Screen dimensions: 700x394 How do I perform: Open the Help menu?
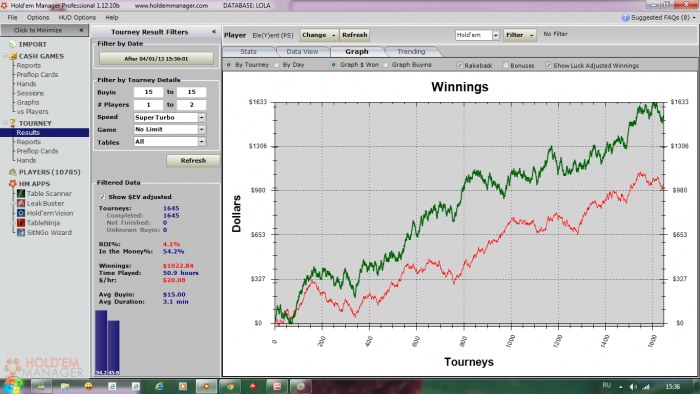[x=112, y=17]
